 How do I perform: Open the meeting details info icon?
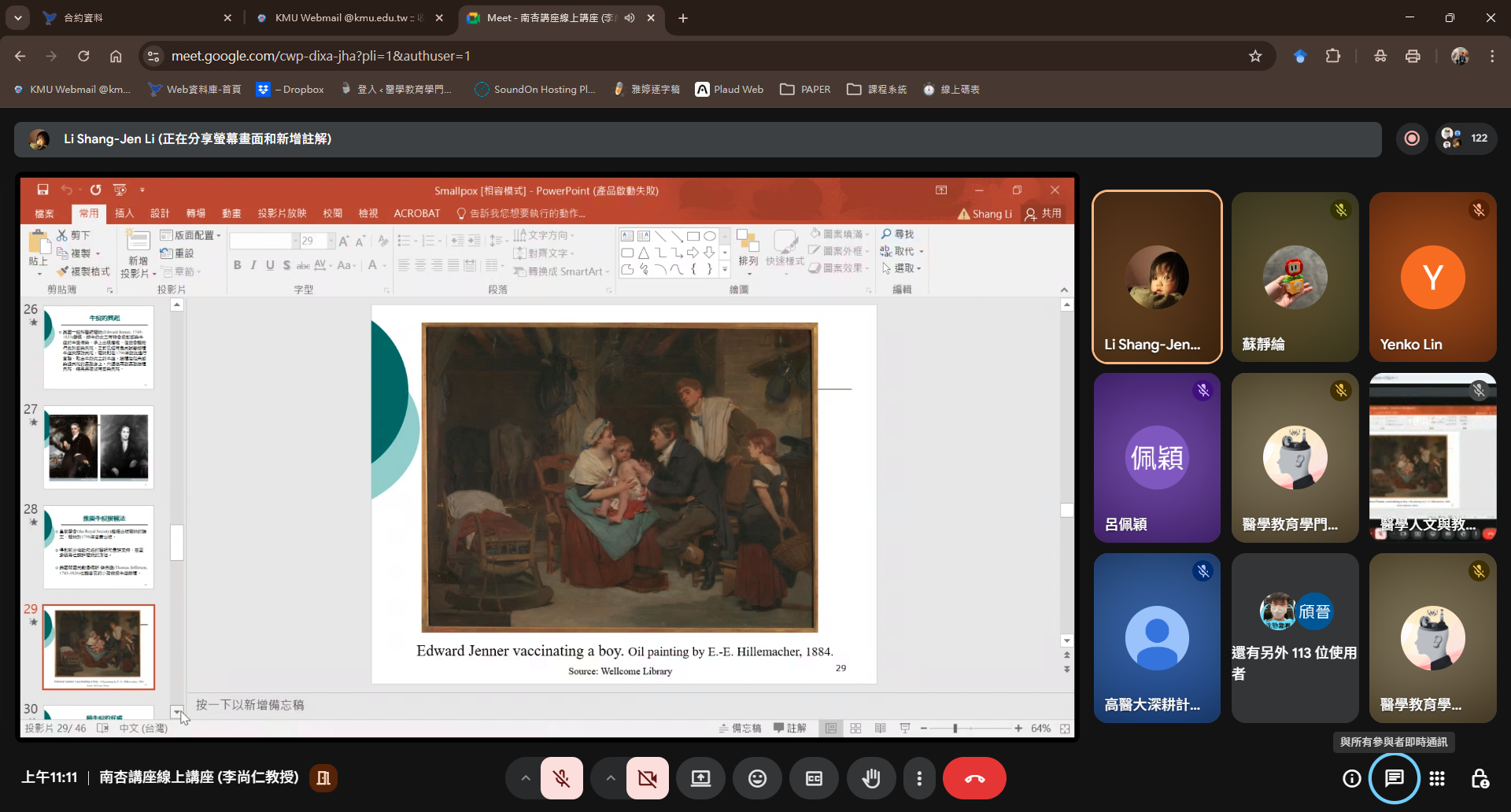pos(1351,778)
